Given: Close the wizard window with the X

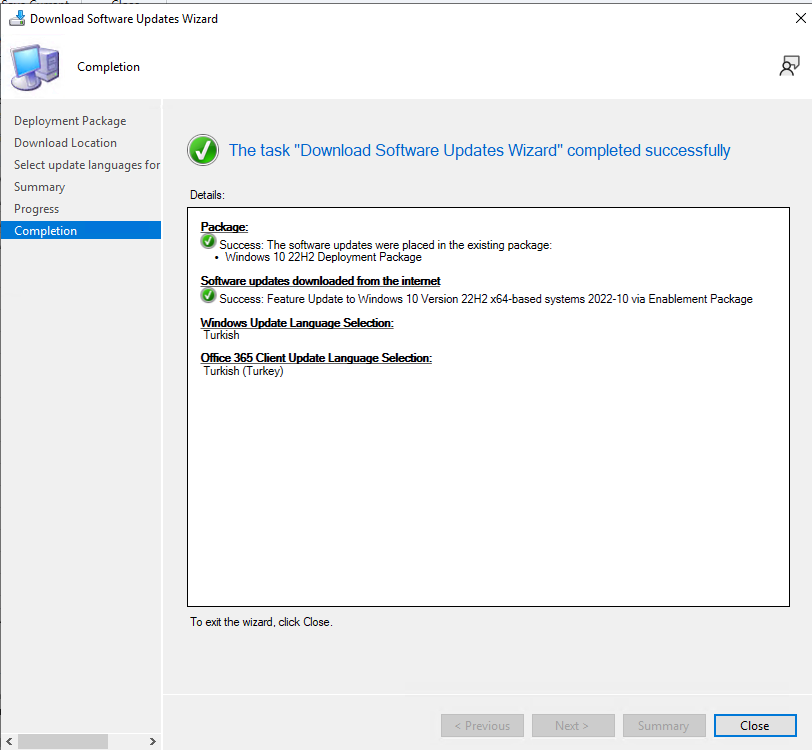Looking at the screenshot, I should pyautogui.click(x=800, y=18).
